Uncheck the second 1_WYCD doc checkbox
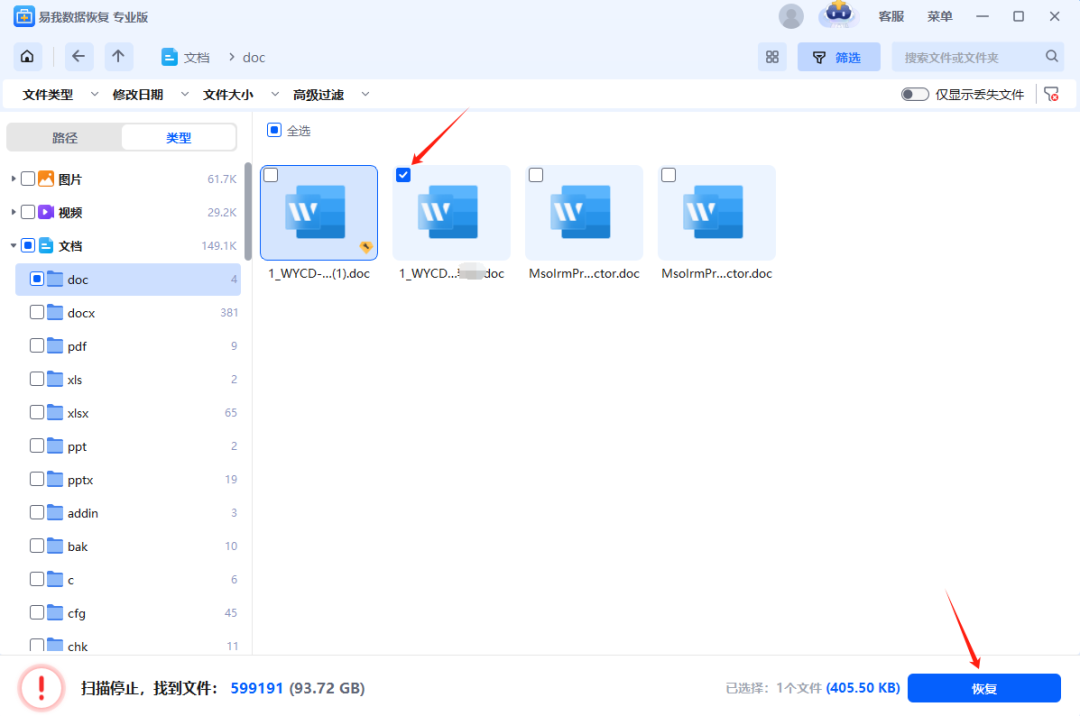Screen dimensions: 1080x716 click(x=404, y=175)
